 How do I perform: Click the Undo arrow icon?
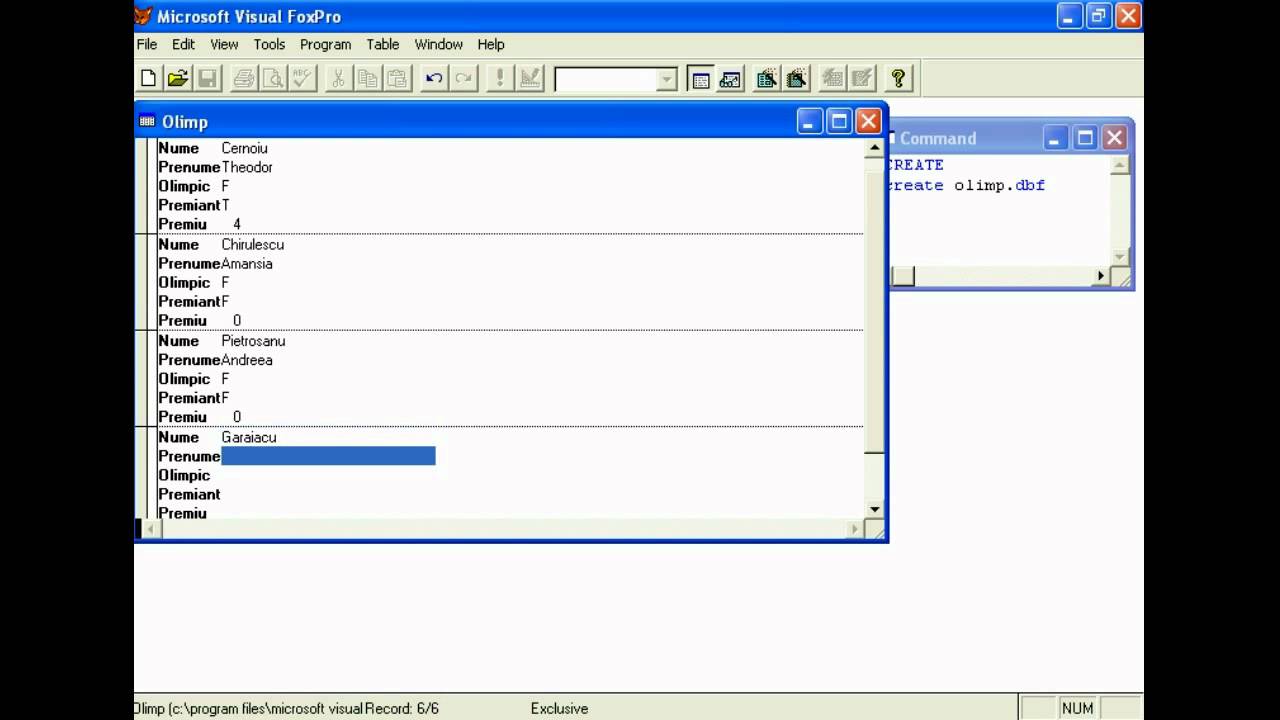pyautogui.click(x=434, y=79)
